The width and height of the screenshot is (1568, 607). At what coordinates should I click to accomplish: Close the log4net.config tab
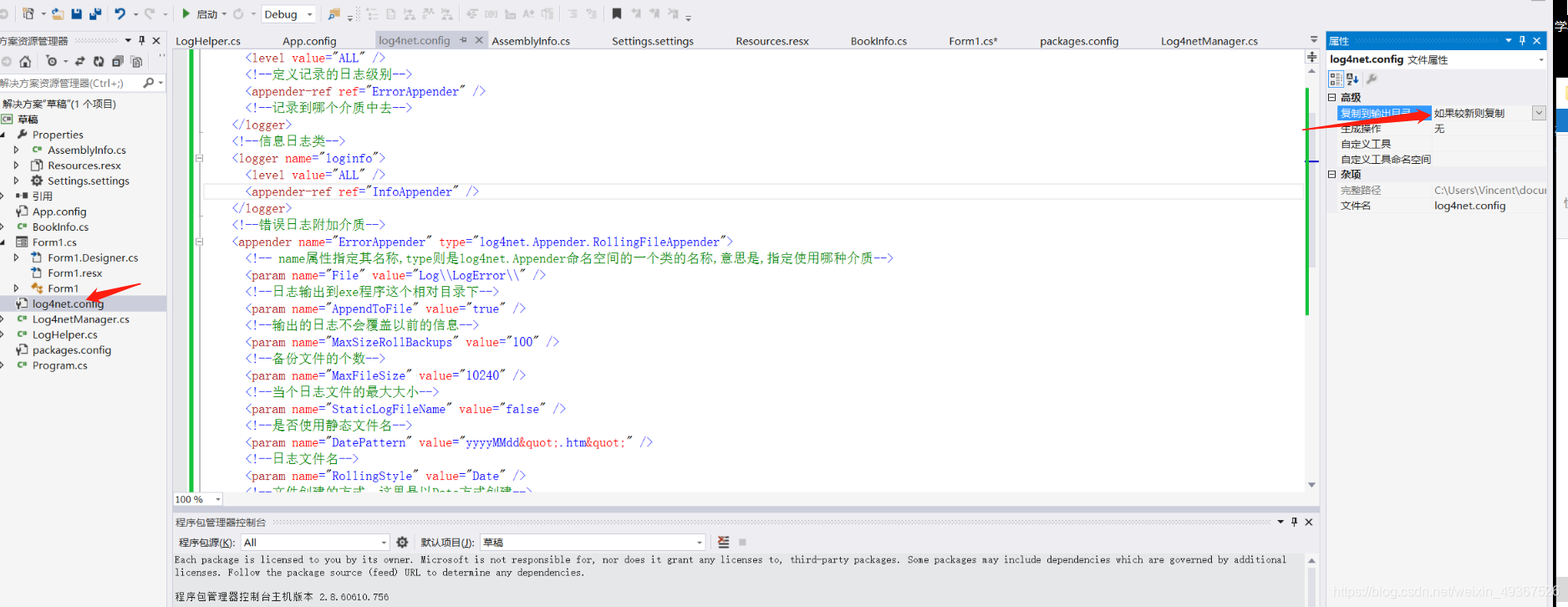[x=479, y=40]
